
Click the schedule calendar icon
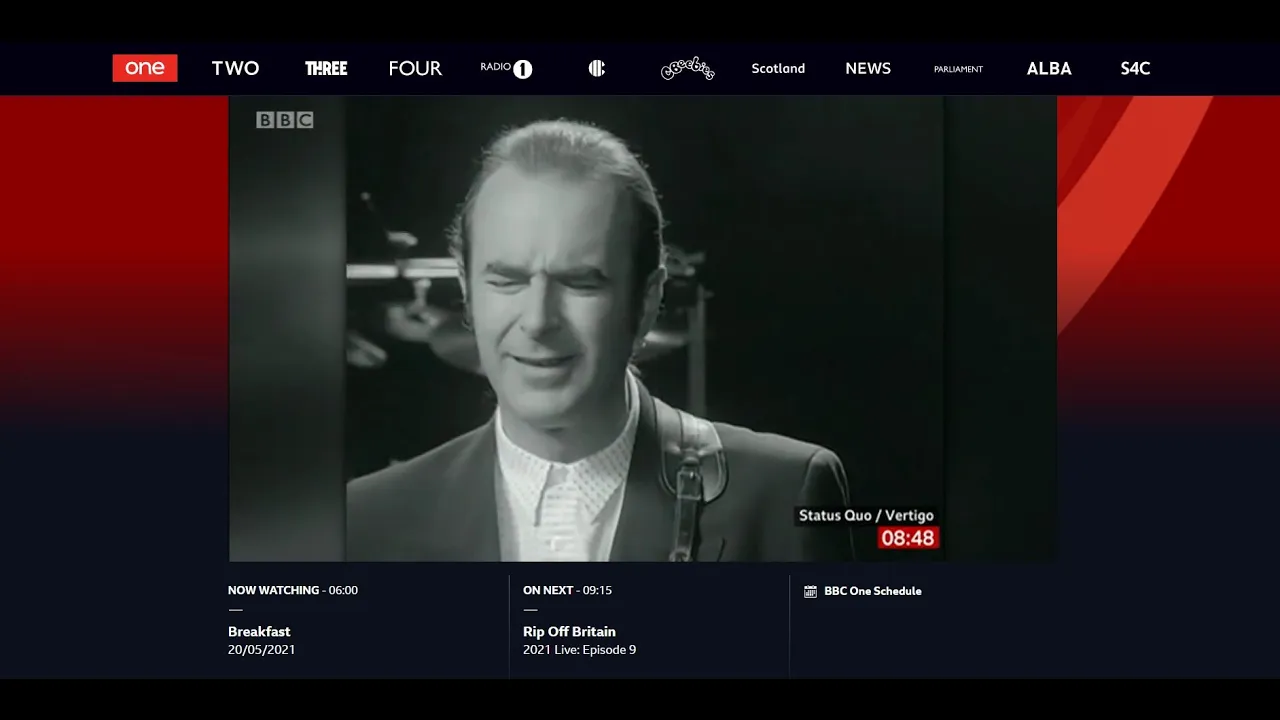(x=811, y=591)
